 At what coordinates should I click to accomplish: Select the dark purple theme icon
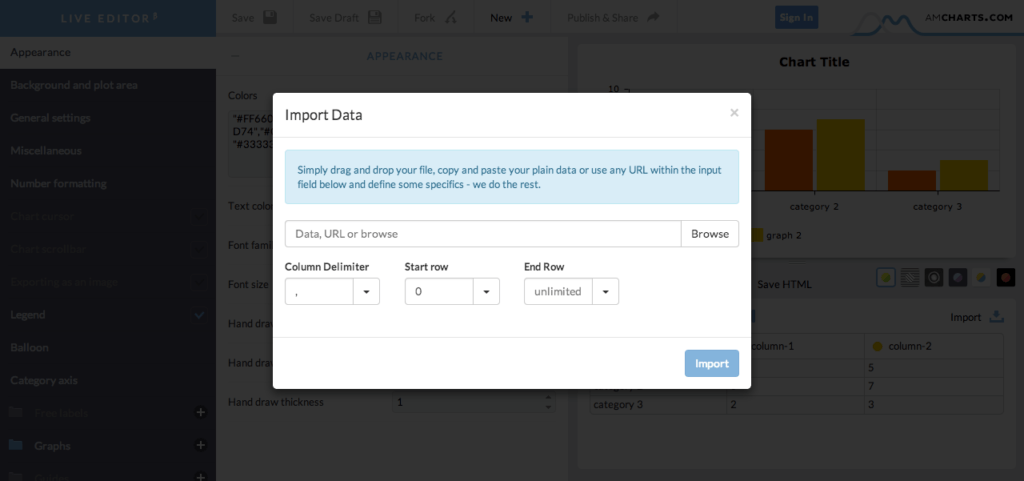click(x=957, y=277)
